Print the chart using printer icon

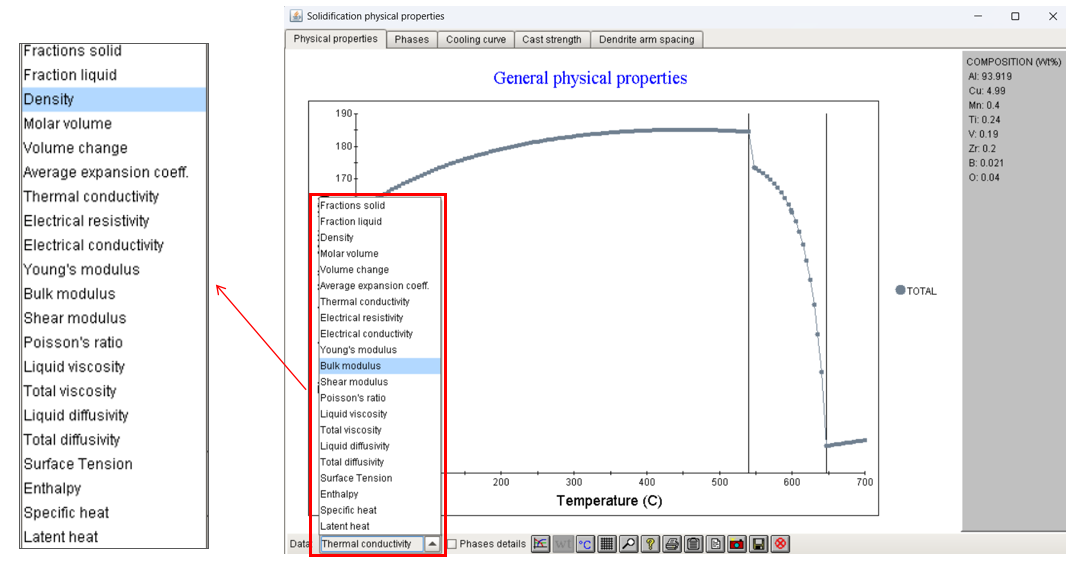click(673, 544)
